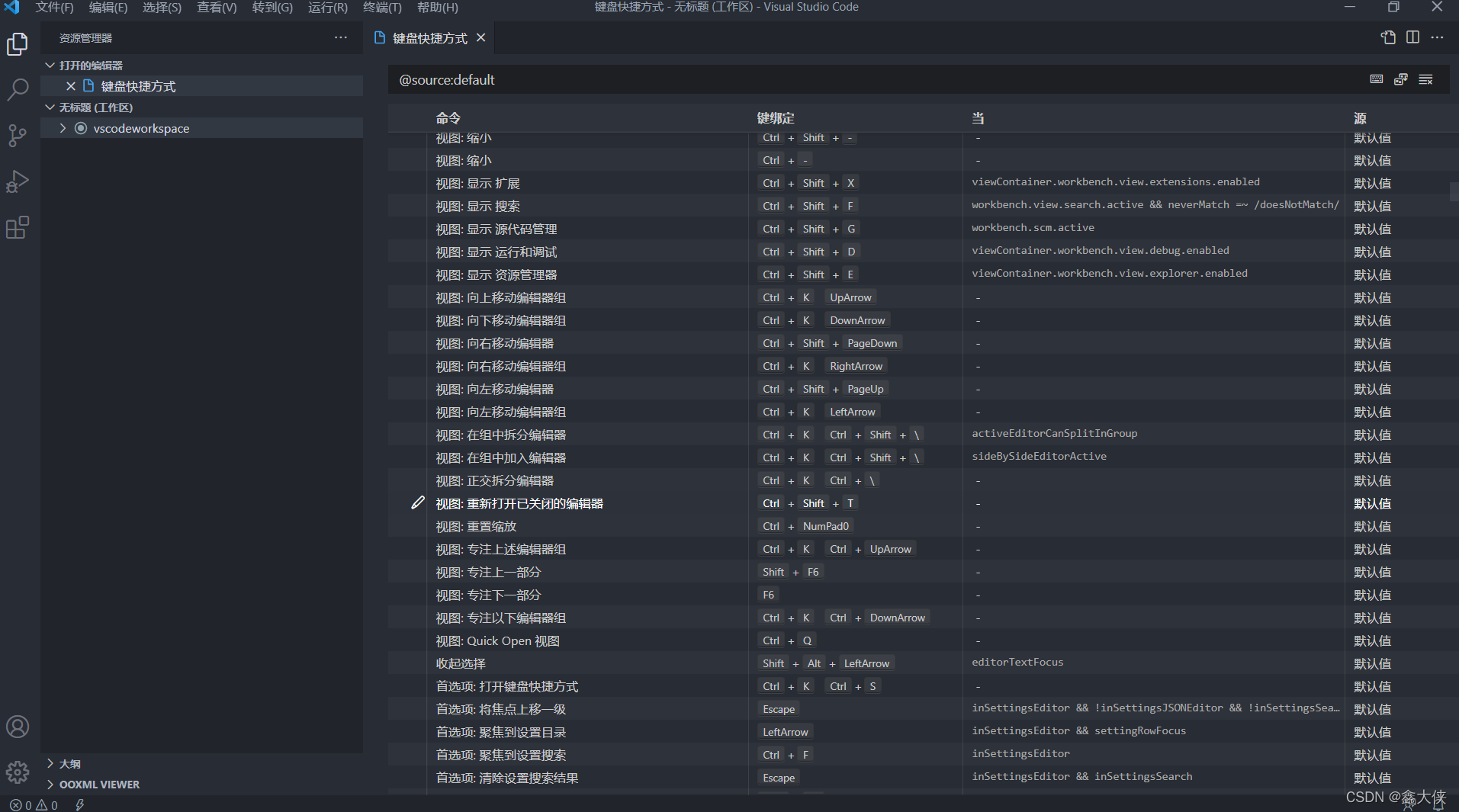Open editor More Actions ellipsis
This screenshot has height=812, width=1459.
click(x=1437, y=37)
